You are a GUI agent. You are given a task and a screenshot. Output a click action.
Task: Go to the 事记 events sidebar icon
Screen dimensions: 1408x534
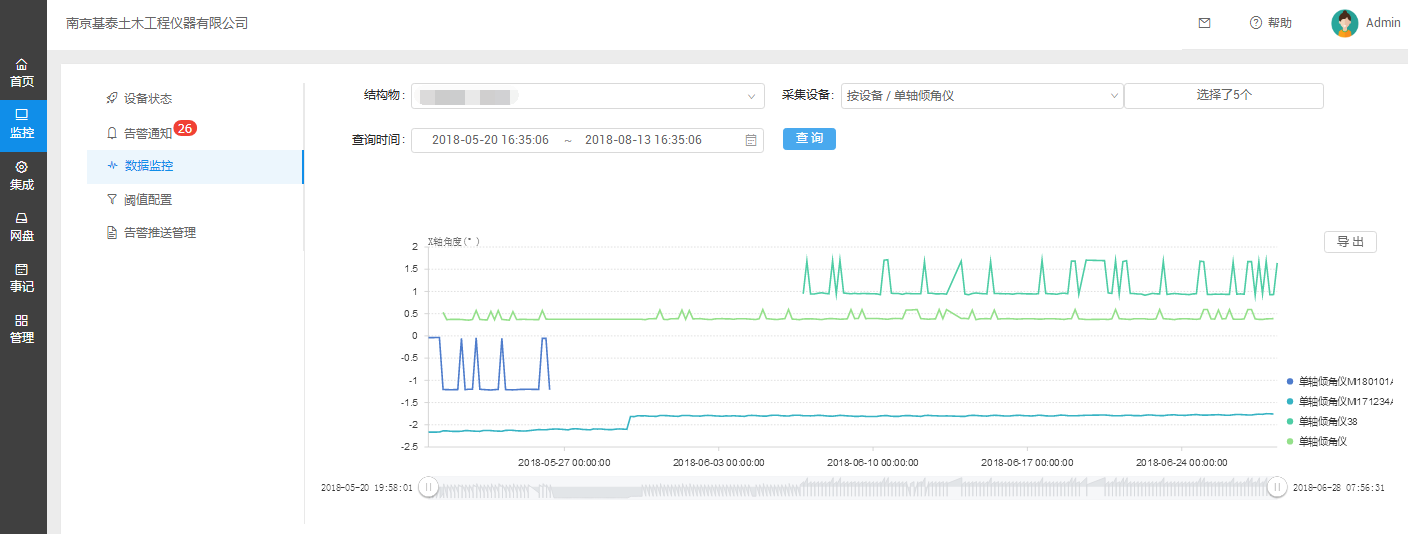point(22,270)
